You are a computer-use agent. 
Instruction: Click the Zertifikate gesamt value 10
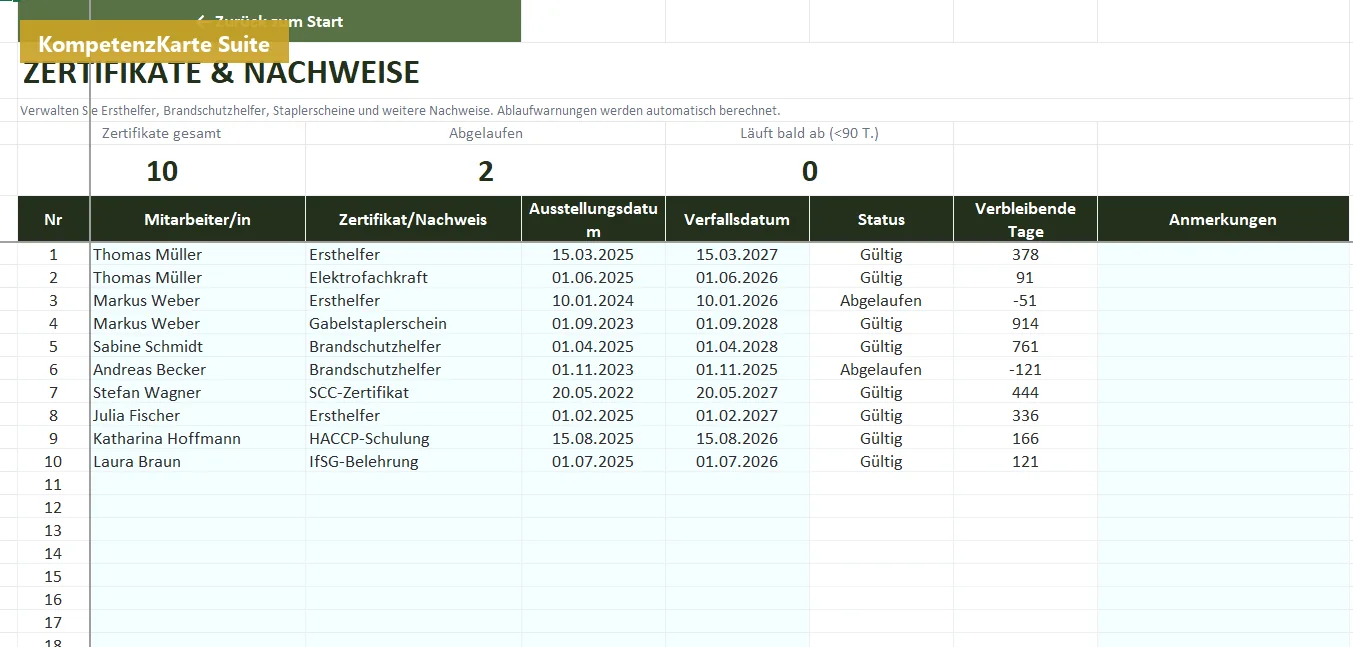162,171
